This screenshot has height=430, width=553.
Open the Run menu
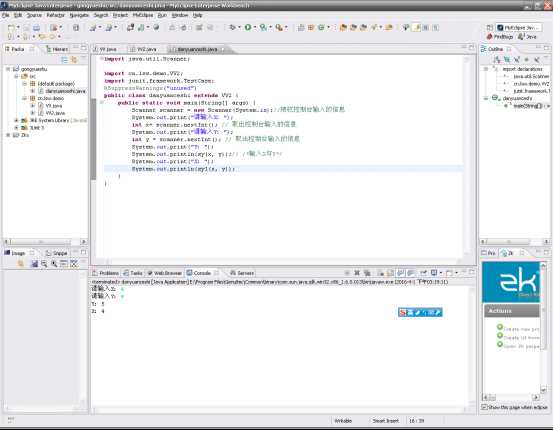click(x=162, y=15)
